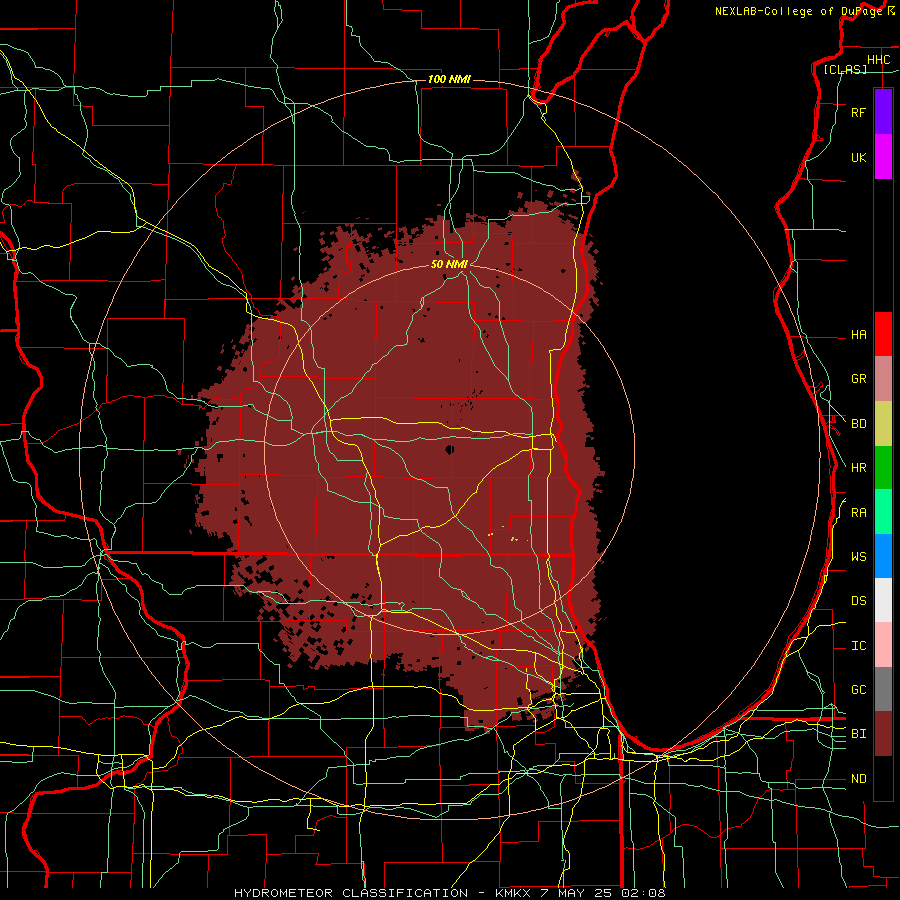The height and width of the screenshot is (900, 900).
Task: Click the HR legend label
Action: click(x=858, y=468)
